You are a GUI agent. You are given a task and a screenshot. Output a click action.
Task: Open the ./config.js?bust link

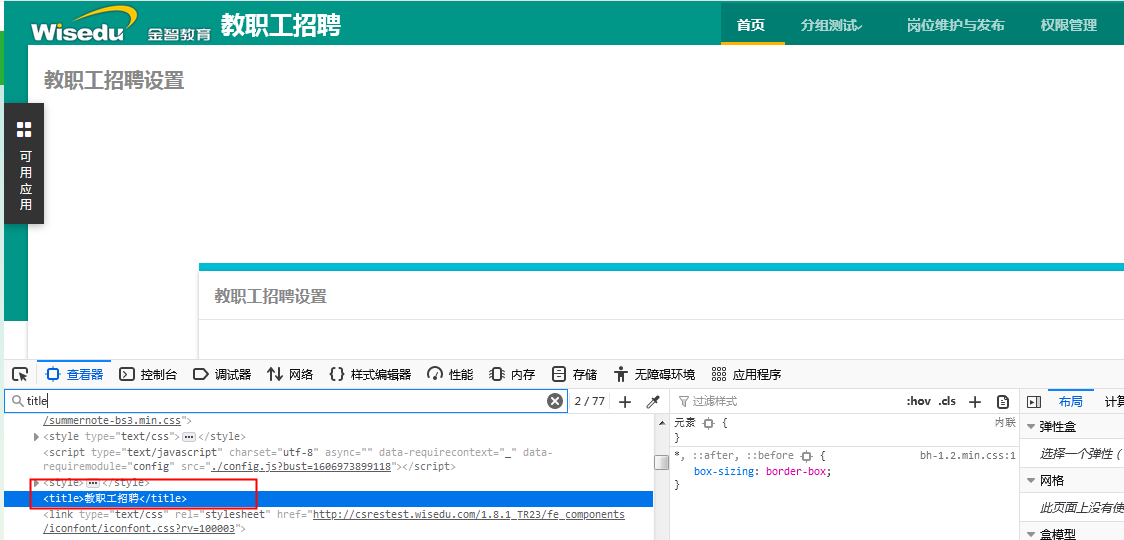300,467
